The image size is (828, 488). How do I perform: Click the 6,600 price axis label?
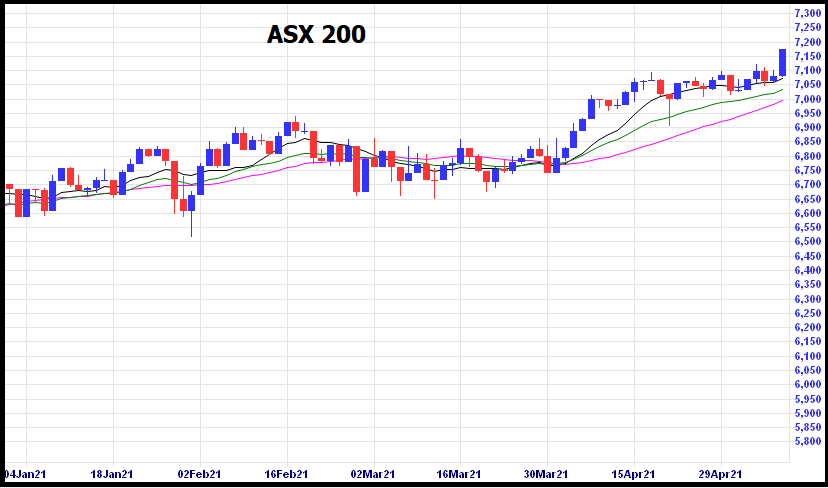click(808, 213)
